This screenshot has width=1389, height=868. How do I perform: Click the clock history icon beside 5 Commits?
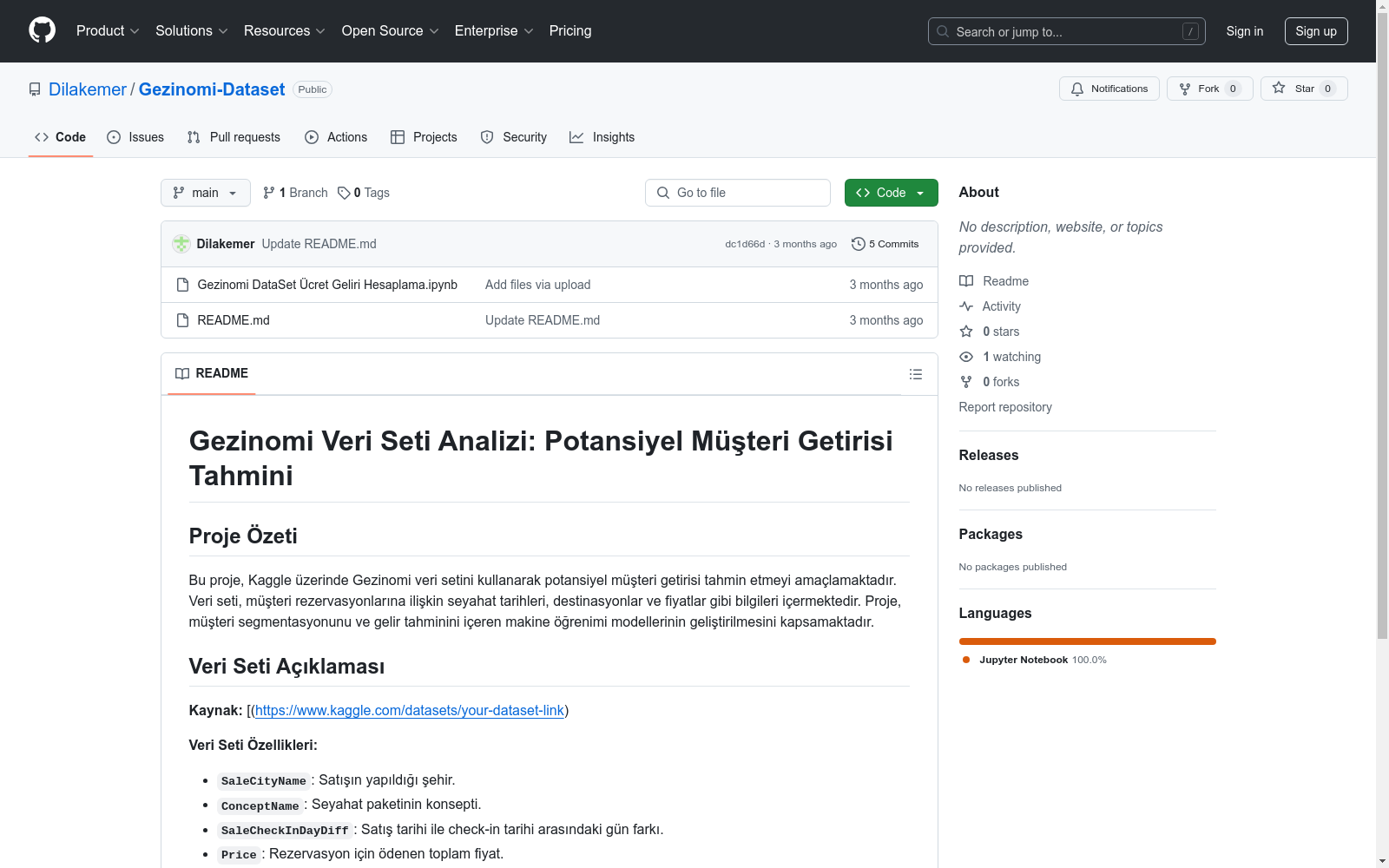coord(859,244)
